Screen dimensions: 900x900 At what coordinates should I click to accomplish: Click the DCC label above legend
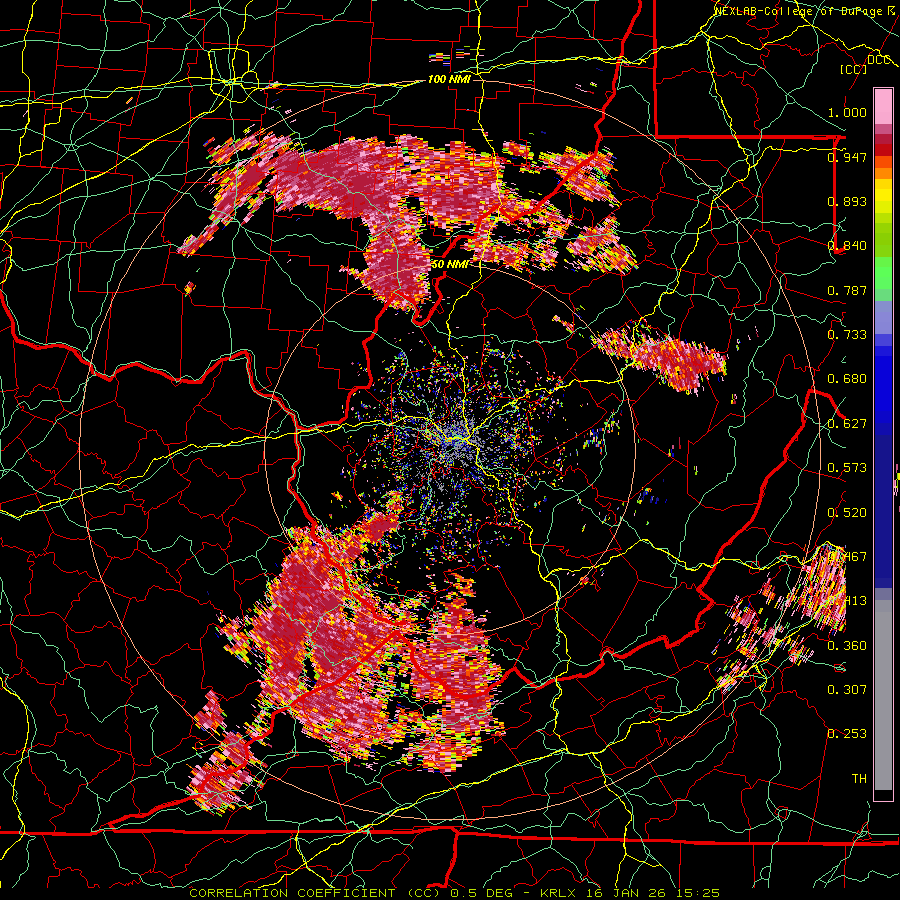pos(878,60)
